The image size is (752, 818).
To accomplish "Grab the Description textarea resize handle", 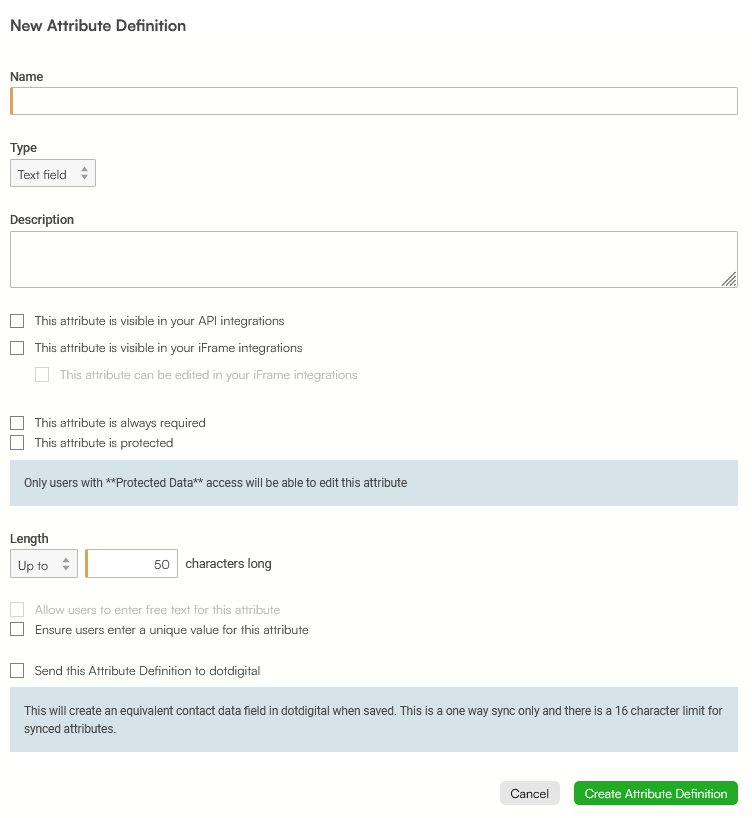I will (729, 280).
